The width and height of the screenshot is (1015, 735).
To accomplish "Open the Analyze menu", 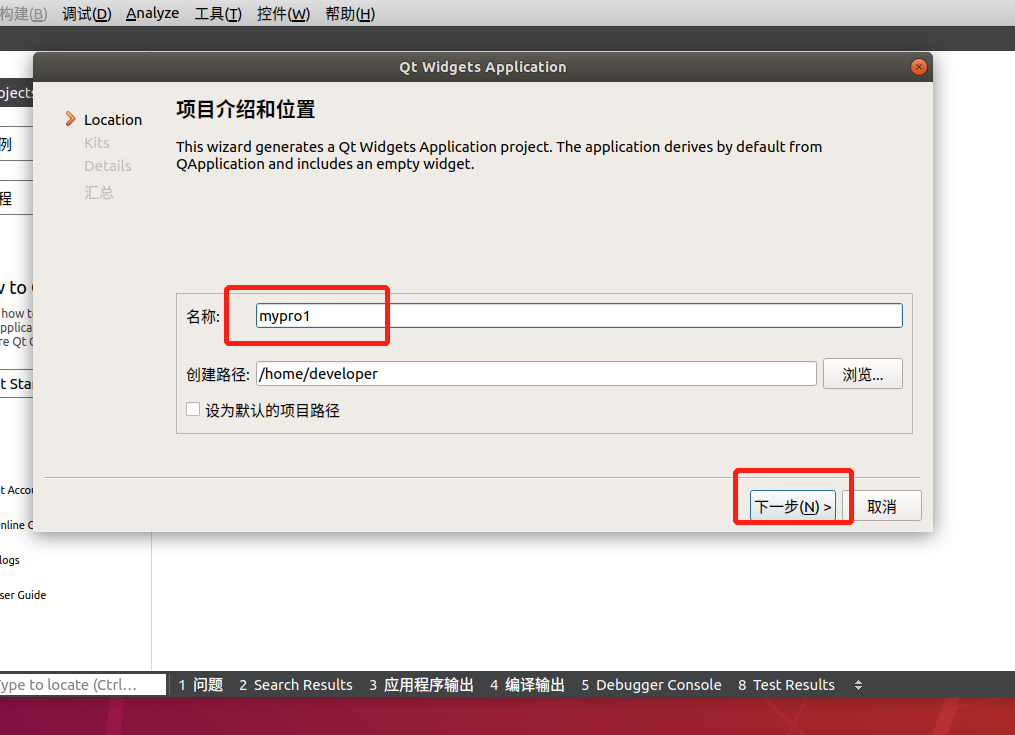I will click(x=152, y=14).
